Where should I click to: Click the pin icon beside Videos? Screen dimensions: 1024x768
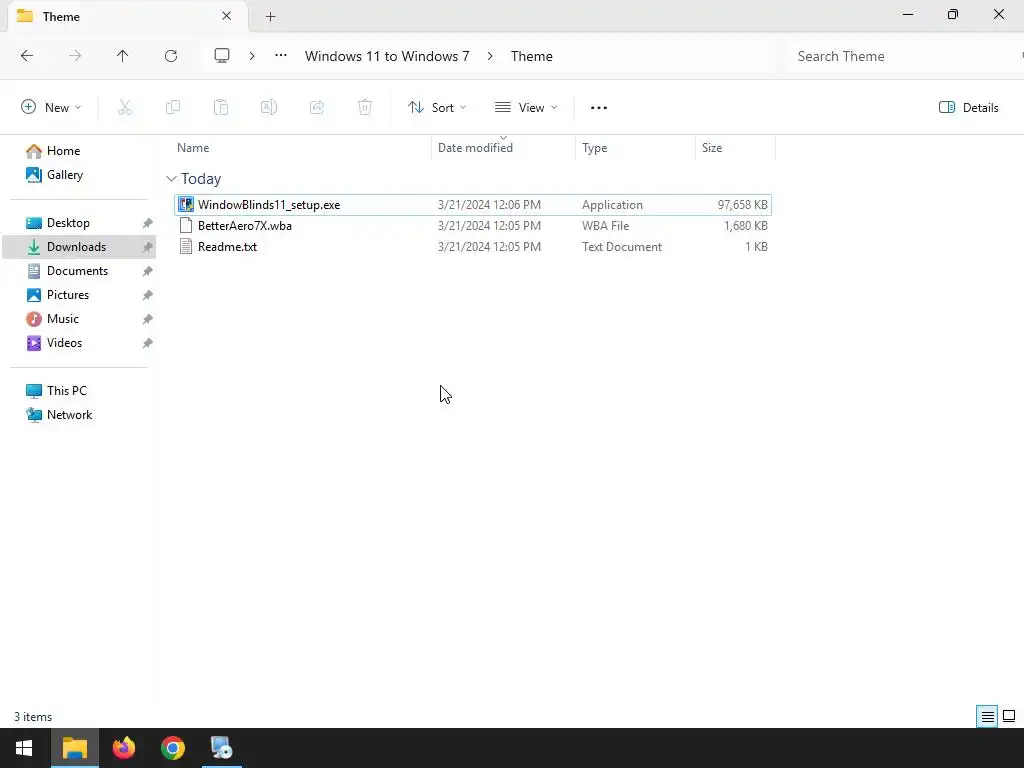(148, 344)
